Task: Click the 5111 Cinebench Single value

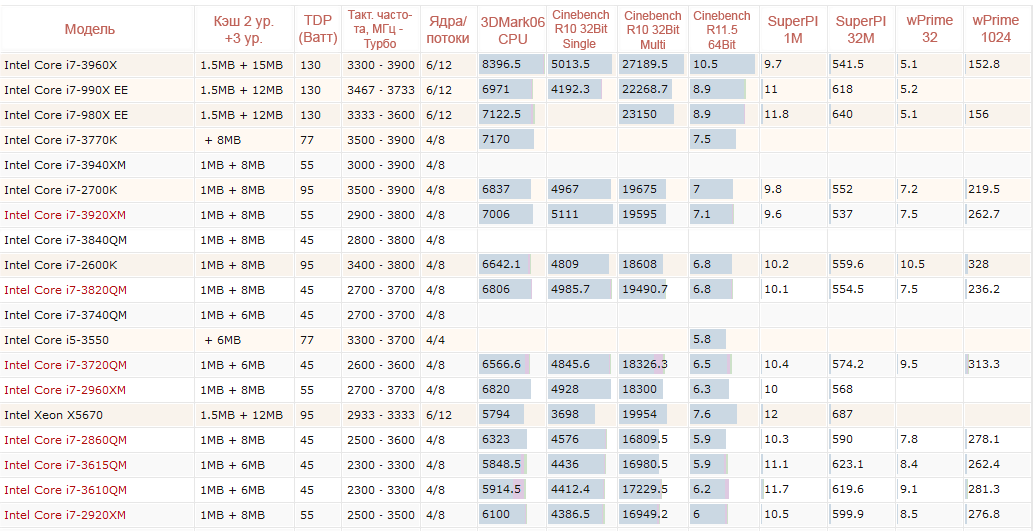Action: [x=565, y=215]
